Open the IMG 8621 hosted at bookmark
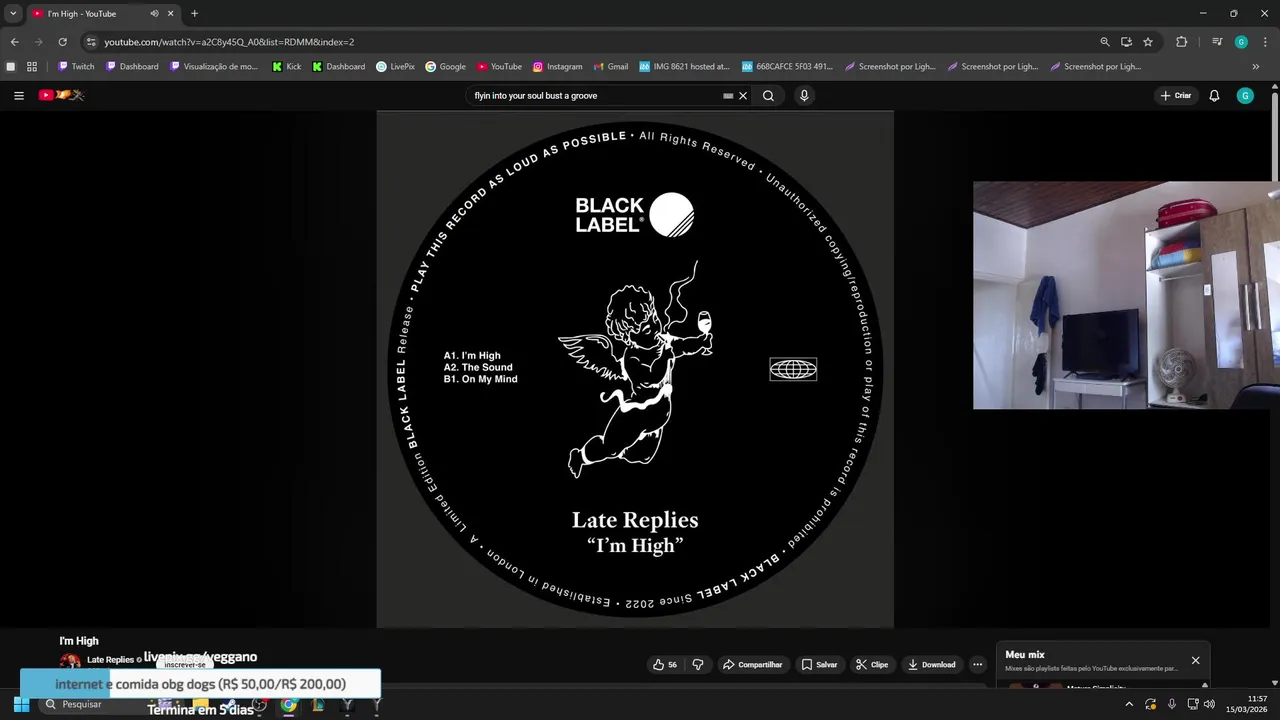The height and width of the screenshot is (720, 1280). pyautogui.click(x=685, y=67)
